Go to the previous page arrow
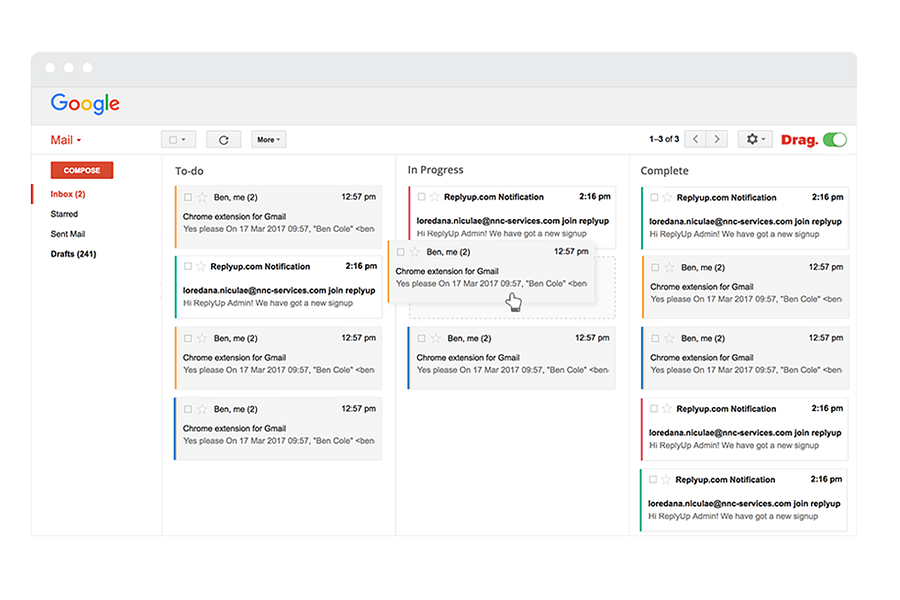Viewport: 900px width, 600px height. pyautogui.click(x=696, y=139)
